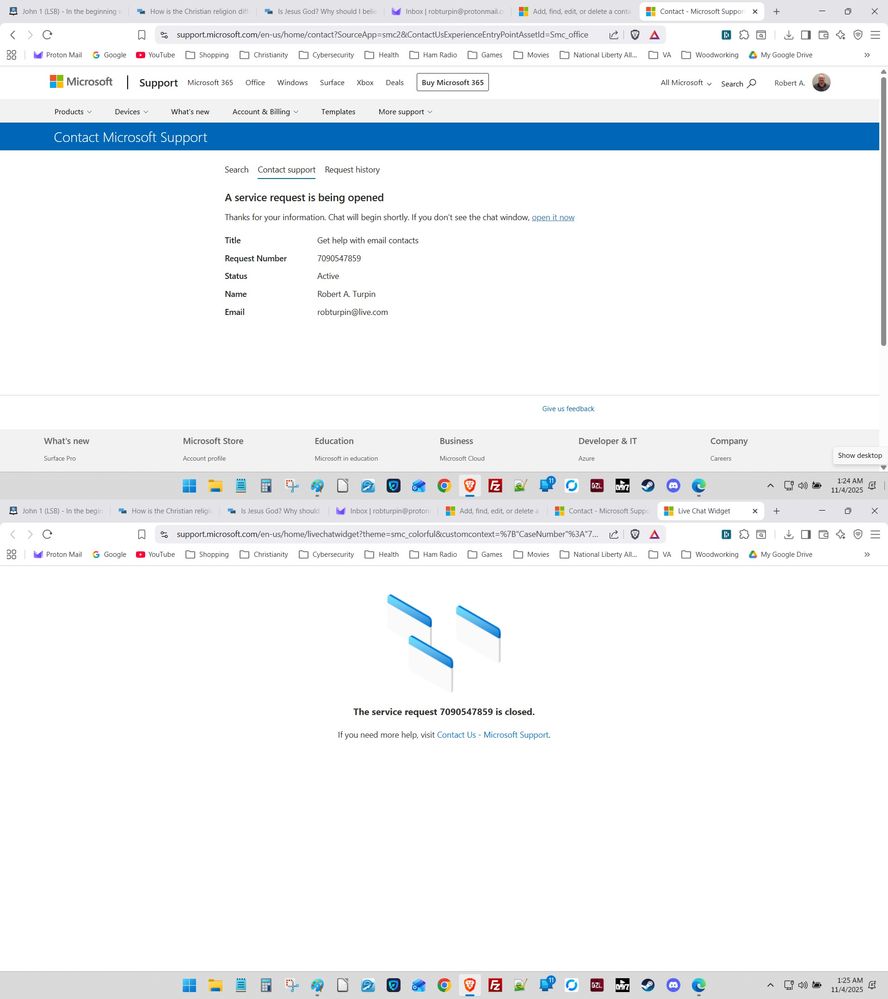The image size is (888, 999).
Task: Open What's new in the support nav bar
Action: pos(190,111)
